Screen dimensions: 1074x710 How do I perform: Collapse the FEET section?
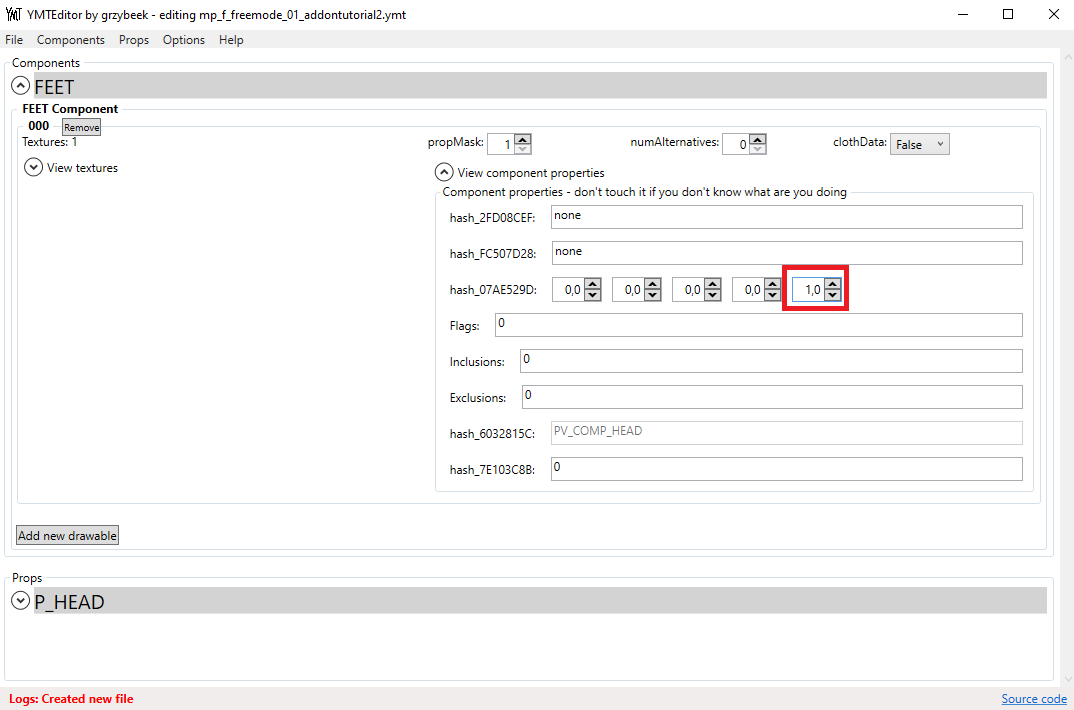point(21,86)
